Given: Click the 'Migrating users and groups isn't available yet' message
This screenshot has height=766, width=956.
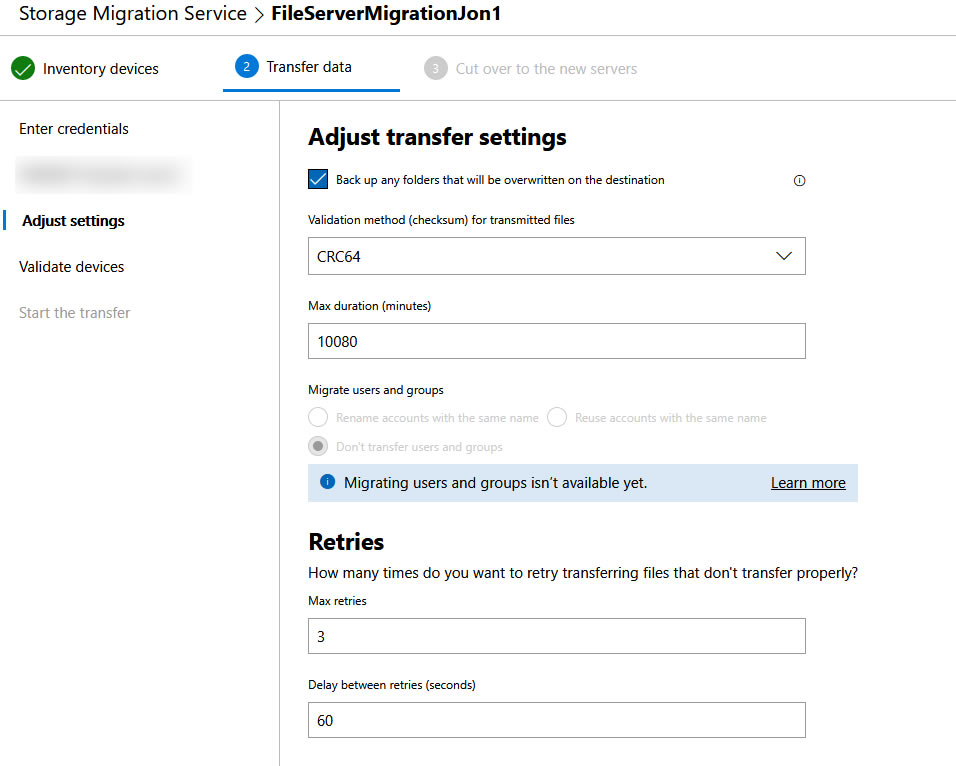Looking at the screenshot, I should coord(495,483).
